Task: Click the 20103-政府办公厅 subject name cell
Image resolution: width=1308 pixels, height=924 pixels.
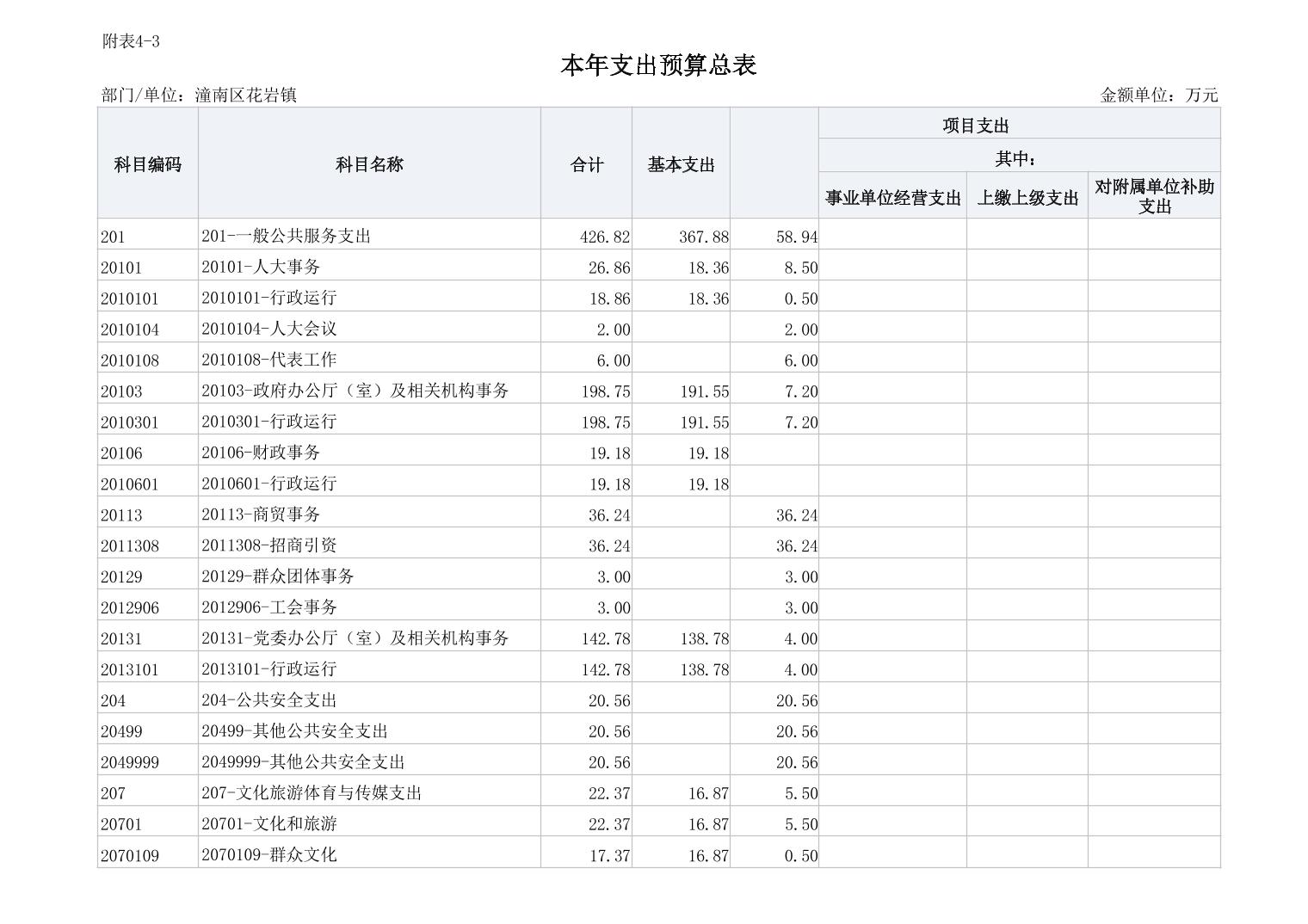Action: (355, 391)
